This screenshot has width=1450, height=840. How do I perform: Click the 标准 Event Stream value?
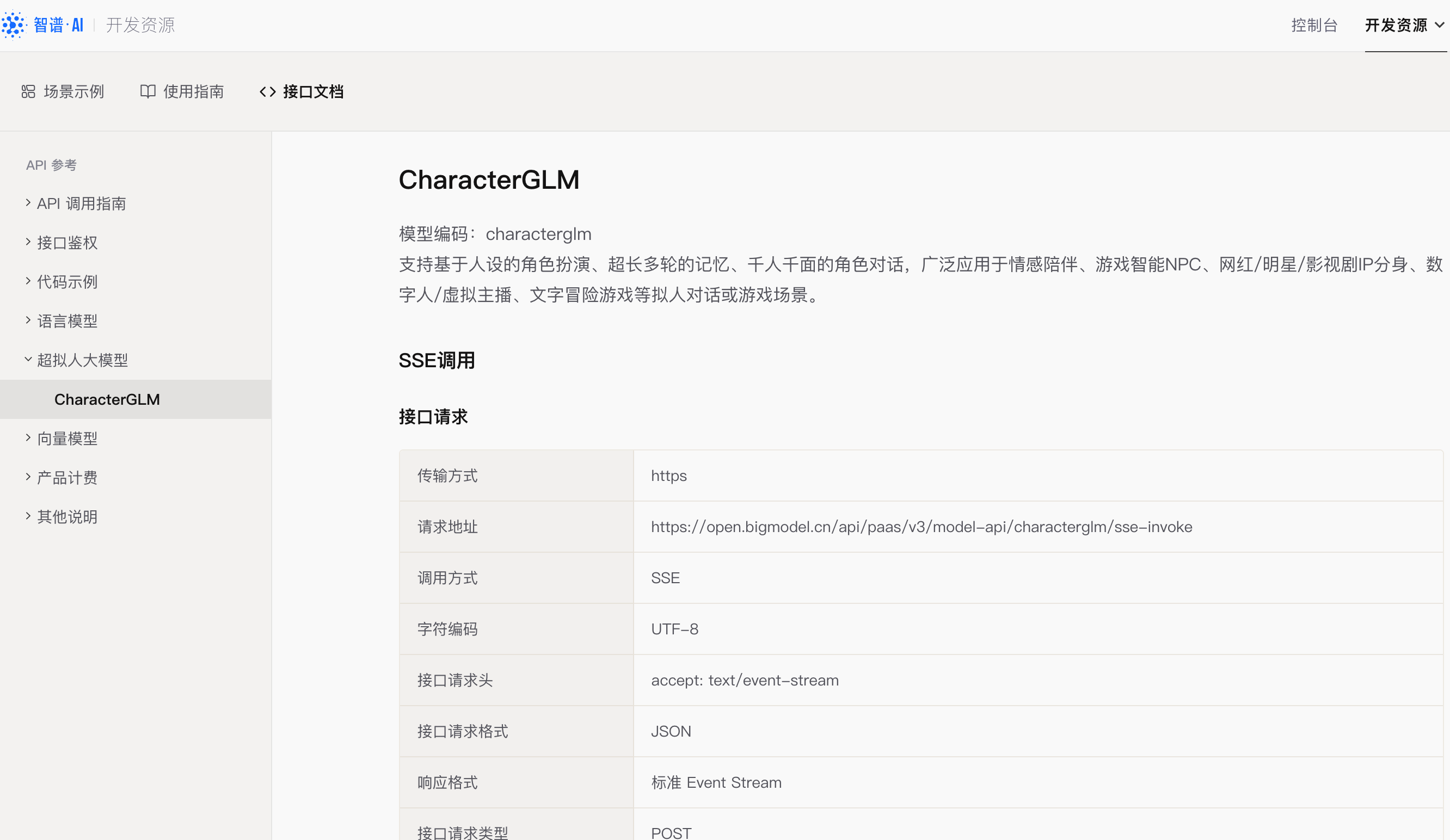coord(716,782)
